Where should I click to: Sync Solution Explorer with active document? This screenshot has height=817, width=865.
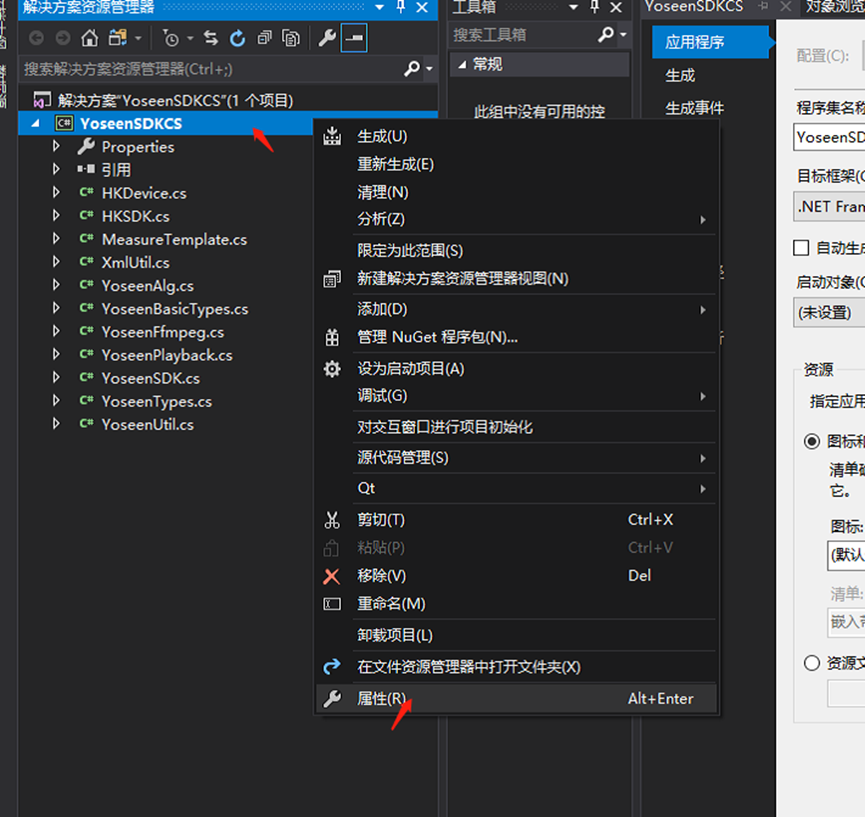point(211,38)
